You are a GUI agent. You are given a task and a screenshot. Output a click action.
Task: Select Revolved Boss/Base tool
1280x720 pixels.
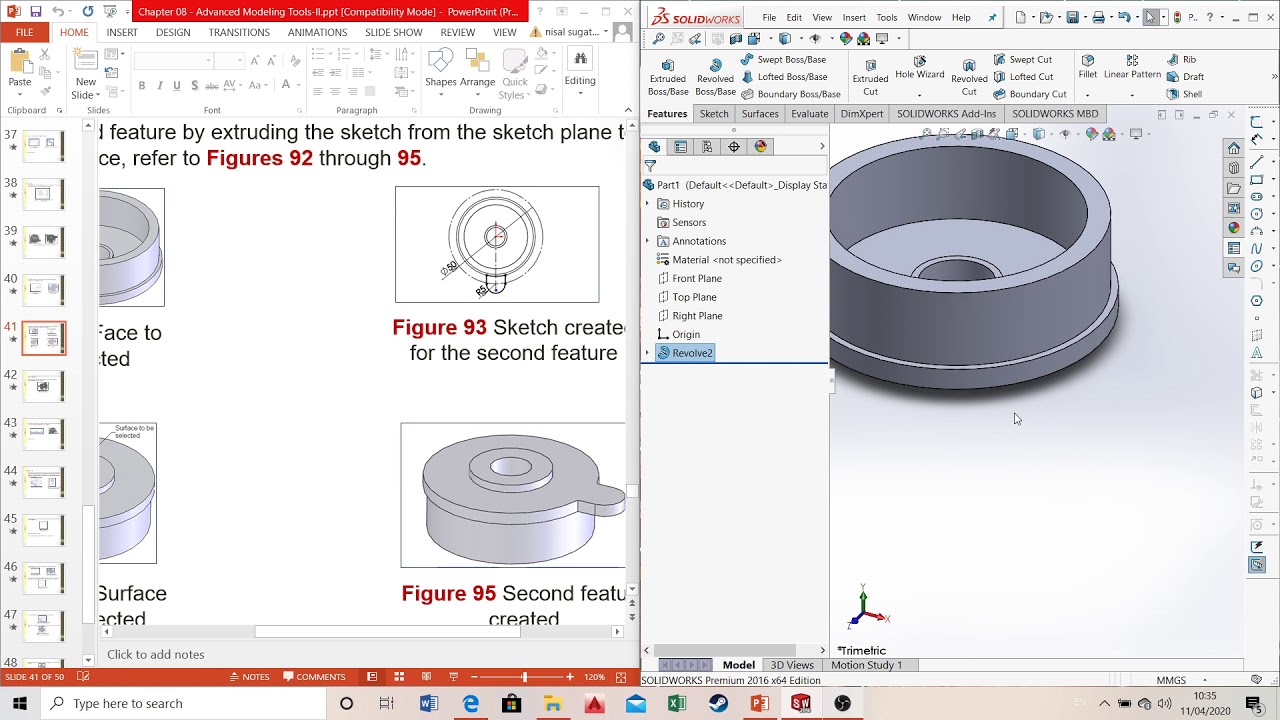(715, 77)
